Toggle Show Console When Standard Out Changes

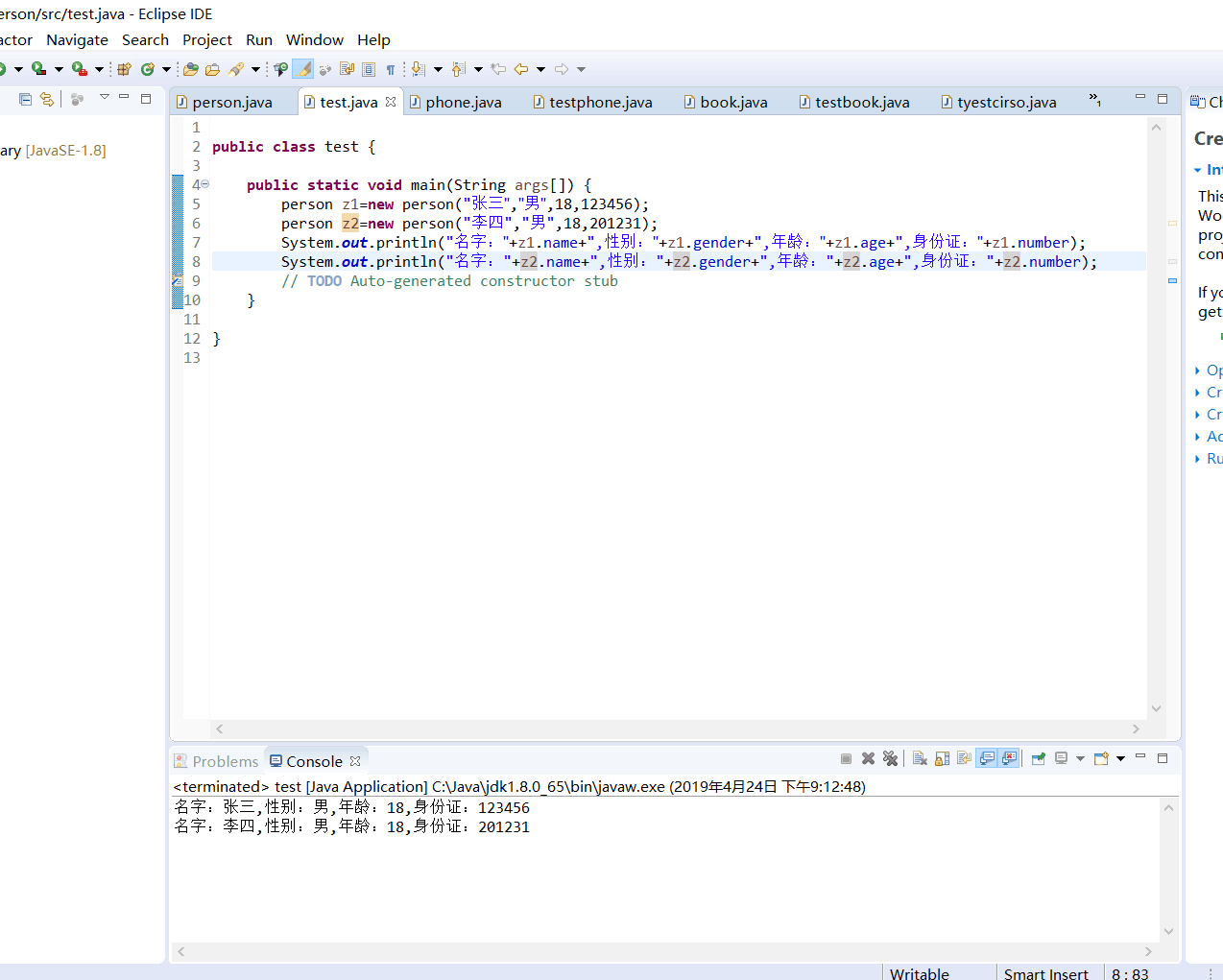click(987, 758)
